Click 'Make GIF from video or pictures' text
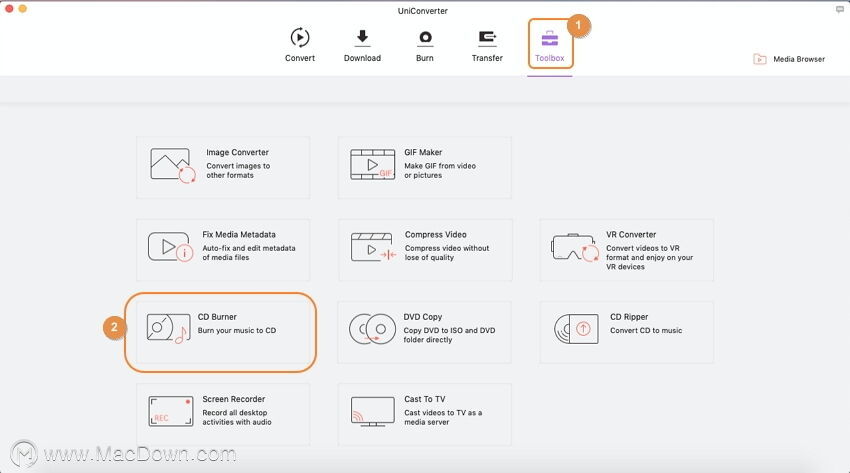Viewport: 850px width, 473px height. pyautogui.click(x=440, y=171)
